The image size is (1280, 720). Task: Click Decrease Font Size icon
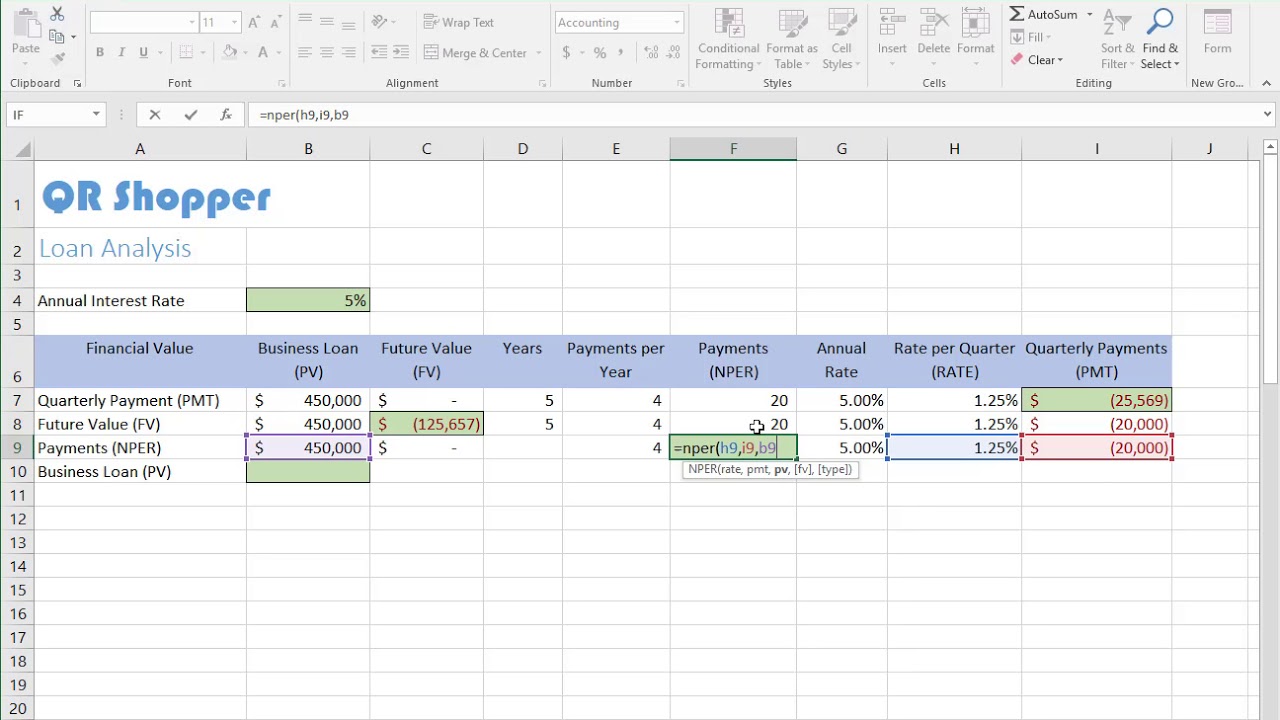[x=276, y=22]
